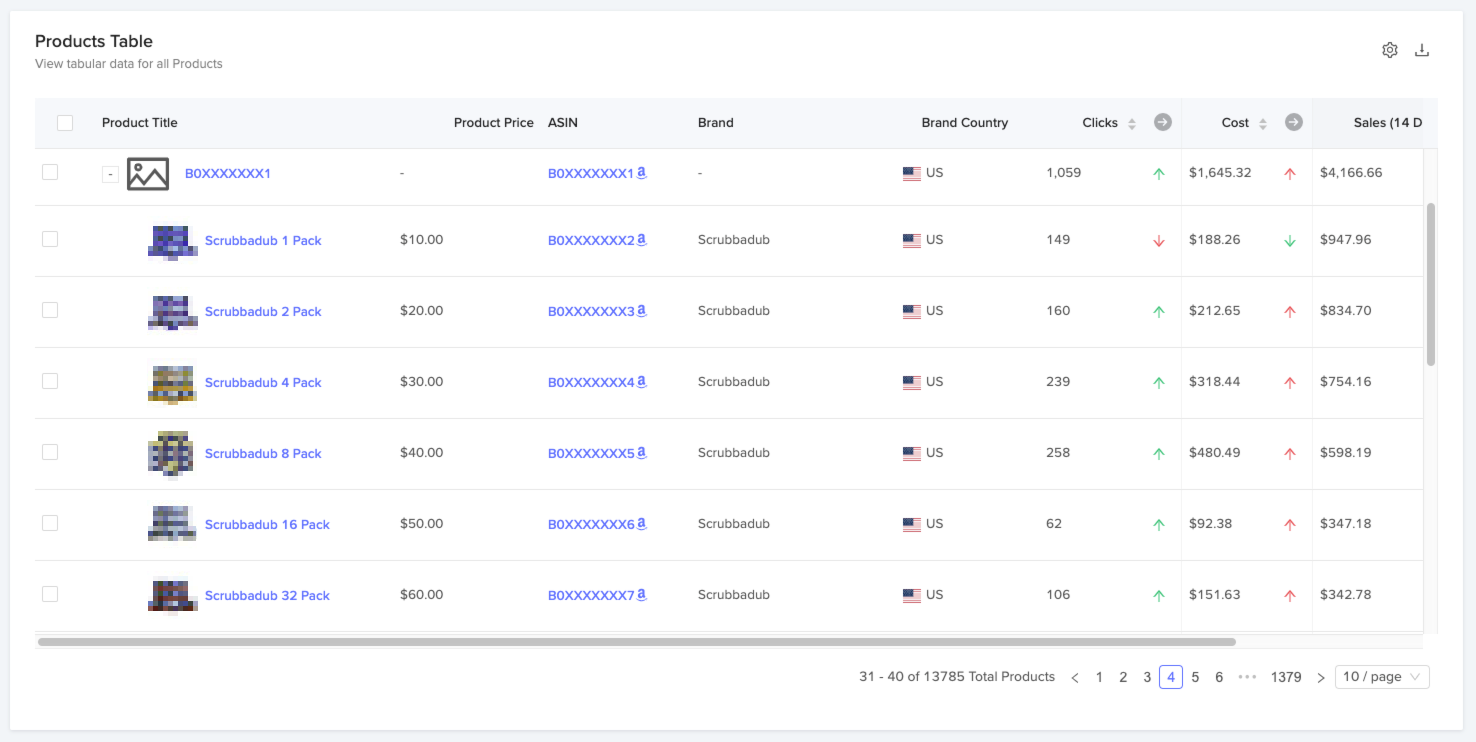Go to previous page chevron
The height and width of the screenshot is (742, 1476).
(1075, 677)
